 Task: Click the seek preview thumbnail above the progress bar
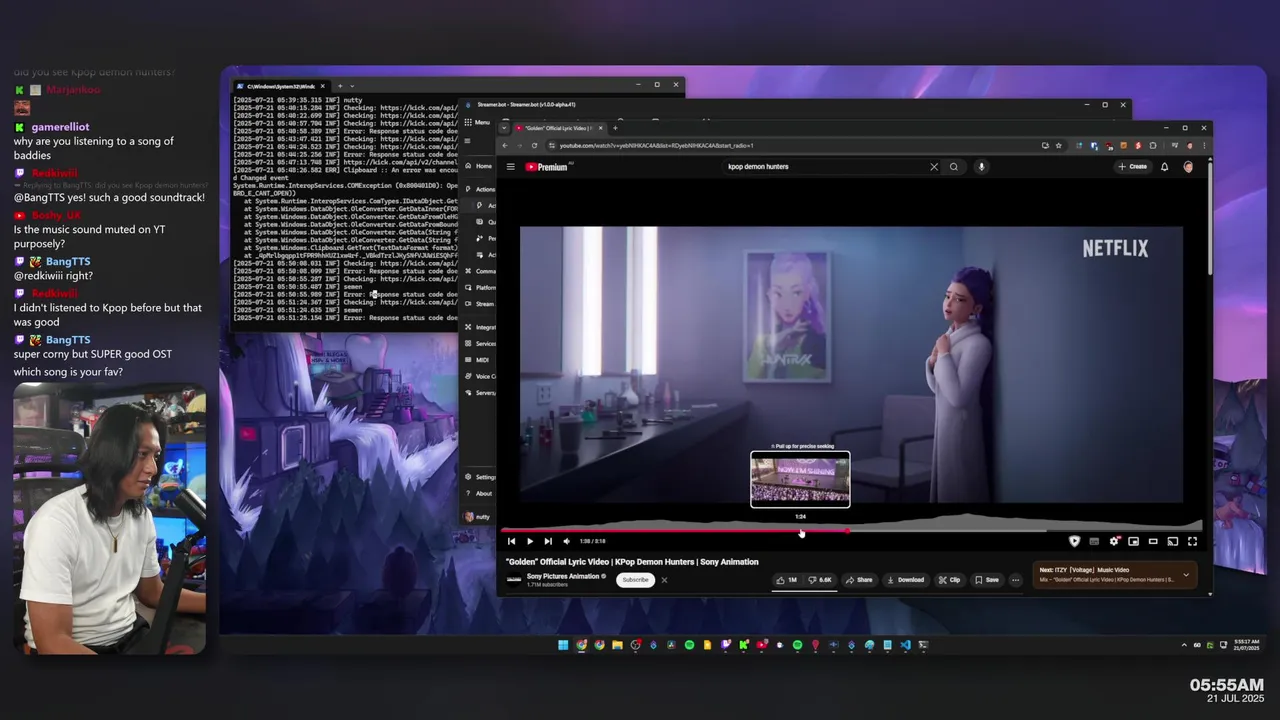pyautogui.click(x=800, y=480)
